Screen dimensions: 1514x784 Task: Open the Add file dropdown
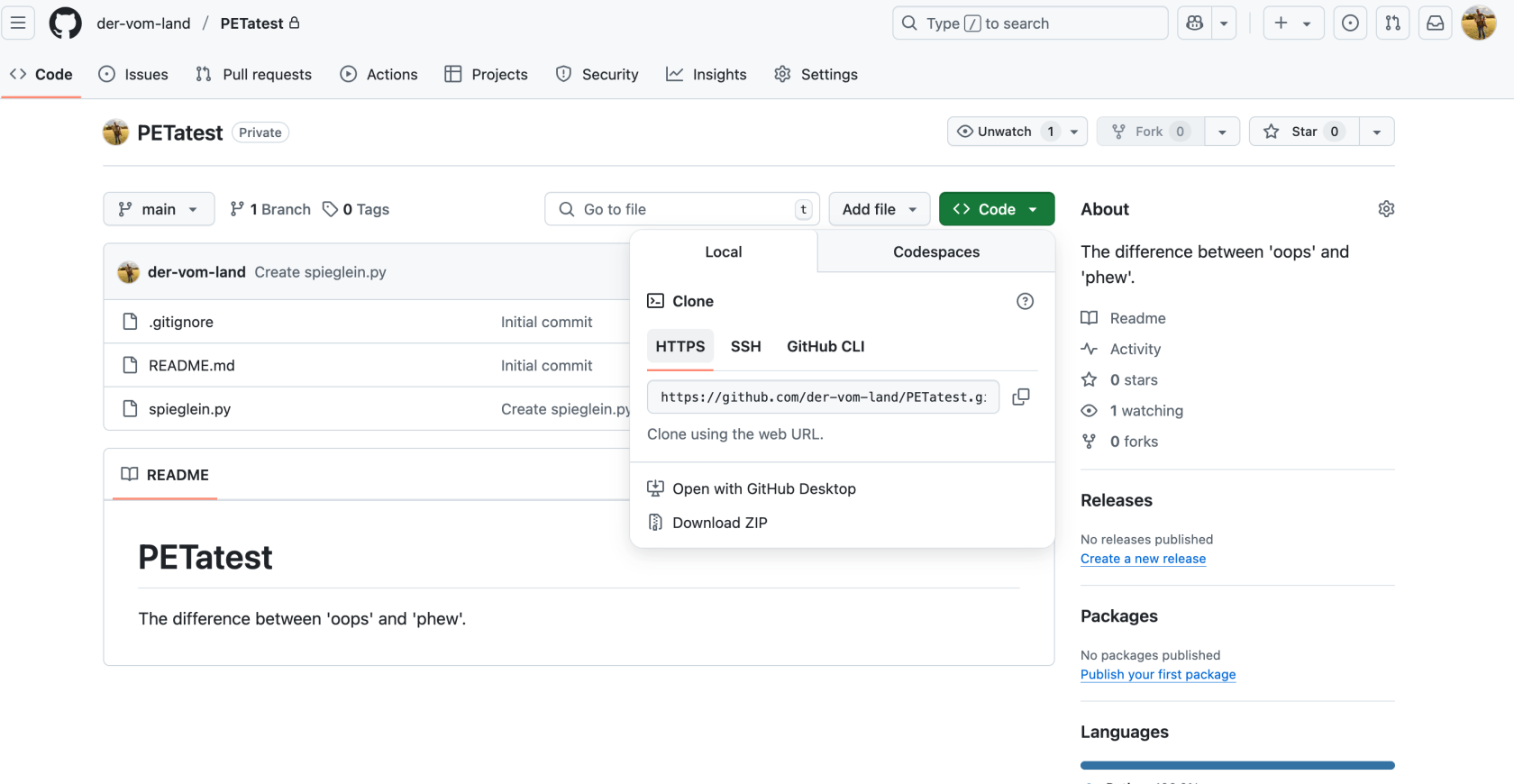coord(880,209)
